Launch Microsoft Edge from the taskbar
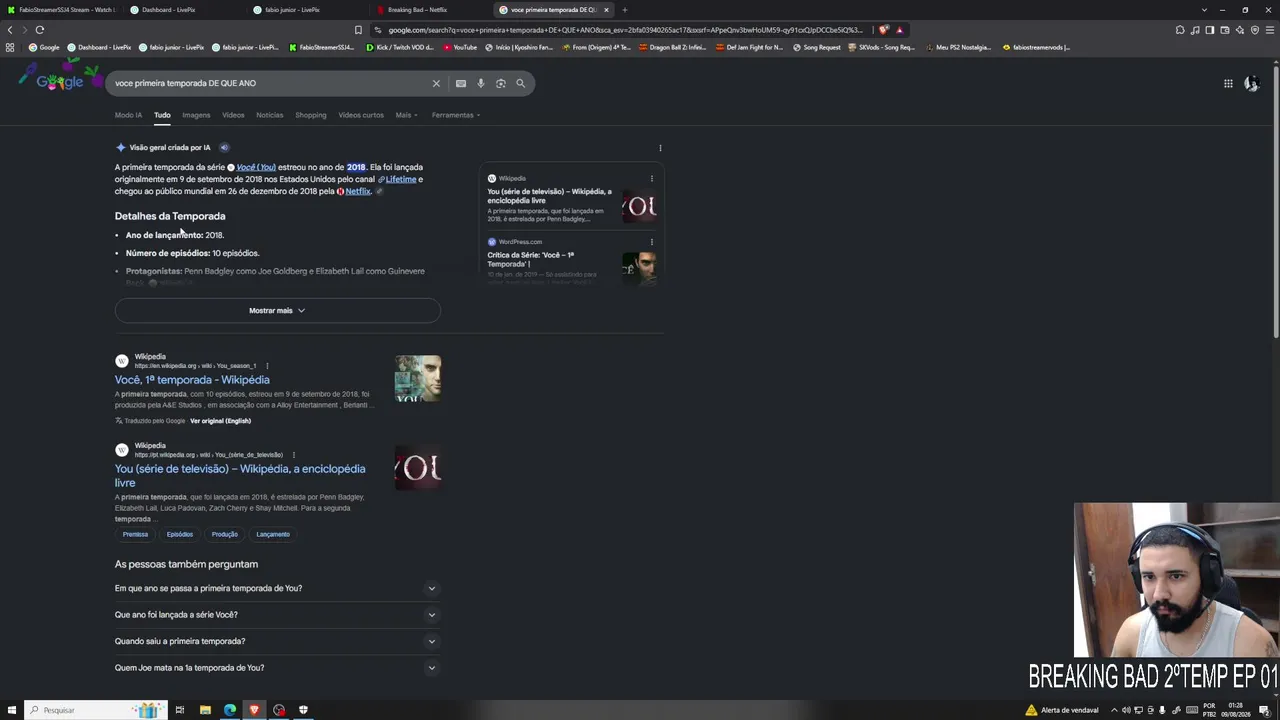Image resolution: width=1280 pixels, height=720 pixels. pyautogui.click(x=230, y=710)
